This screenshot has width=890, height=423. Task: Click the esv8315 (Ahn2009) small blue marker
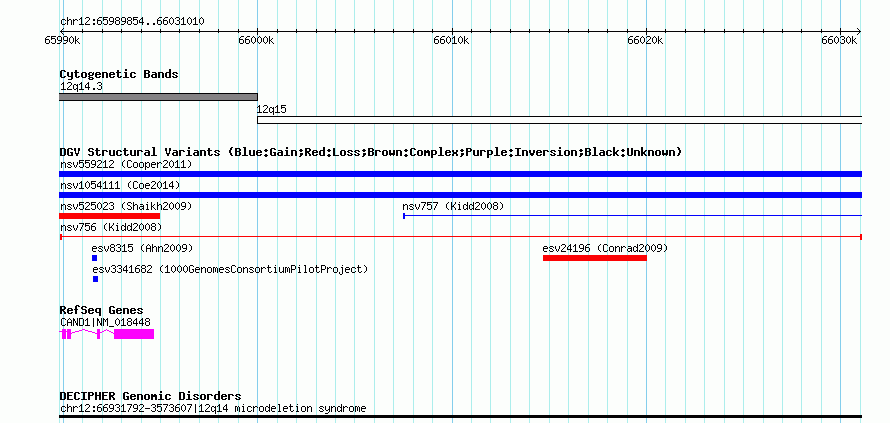click(x=94, y=258)
